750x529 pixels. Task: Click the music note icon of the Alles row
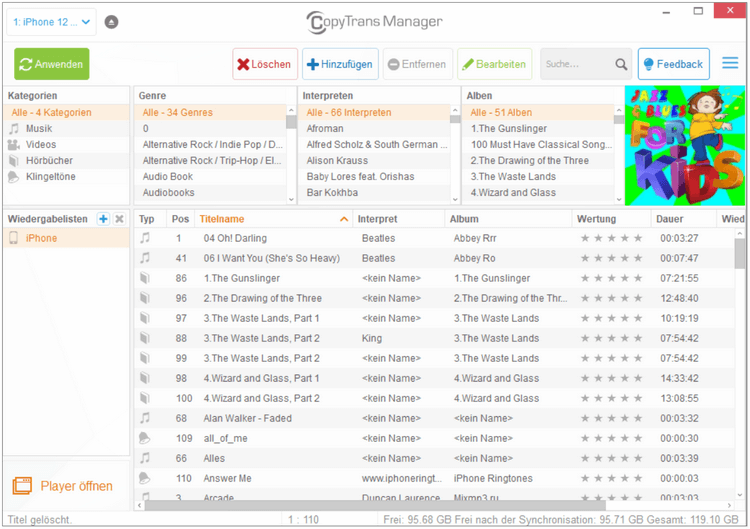(145, 458)
